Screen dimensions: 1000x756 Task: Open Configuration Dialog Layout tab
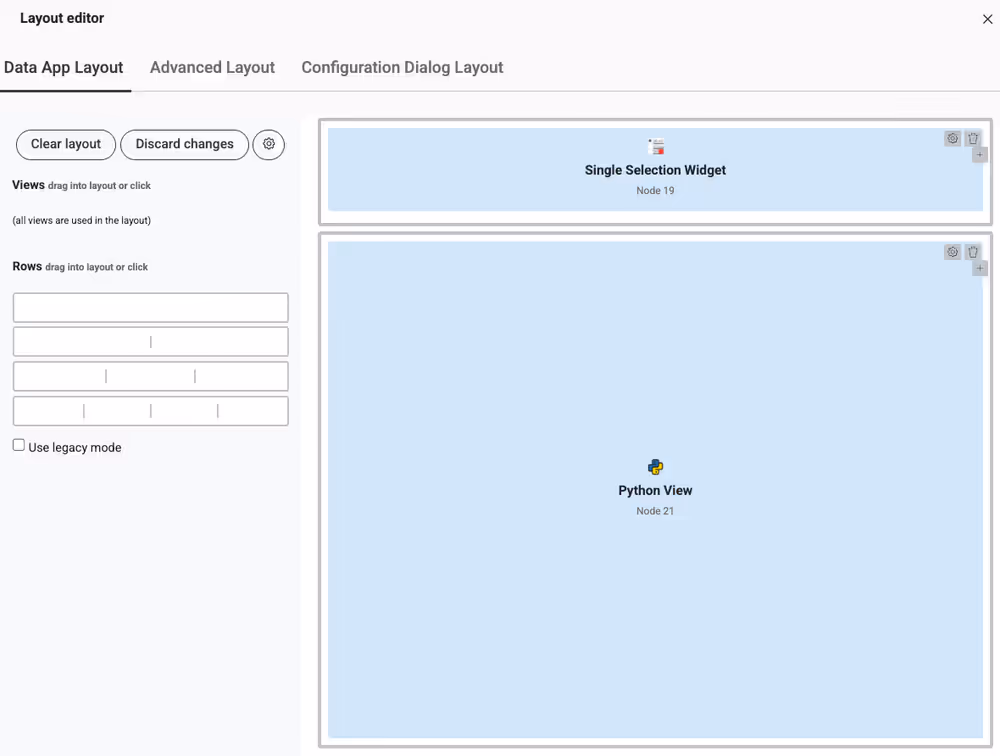(x=402, y=68)
